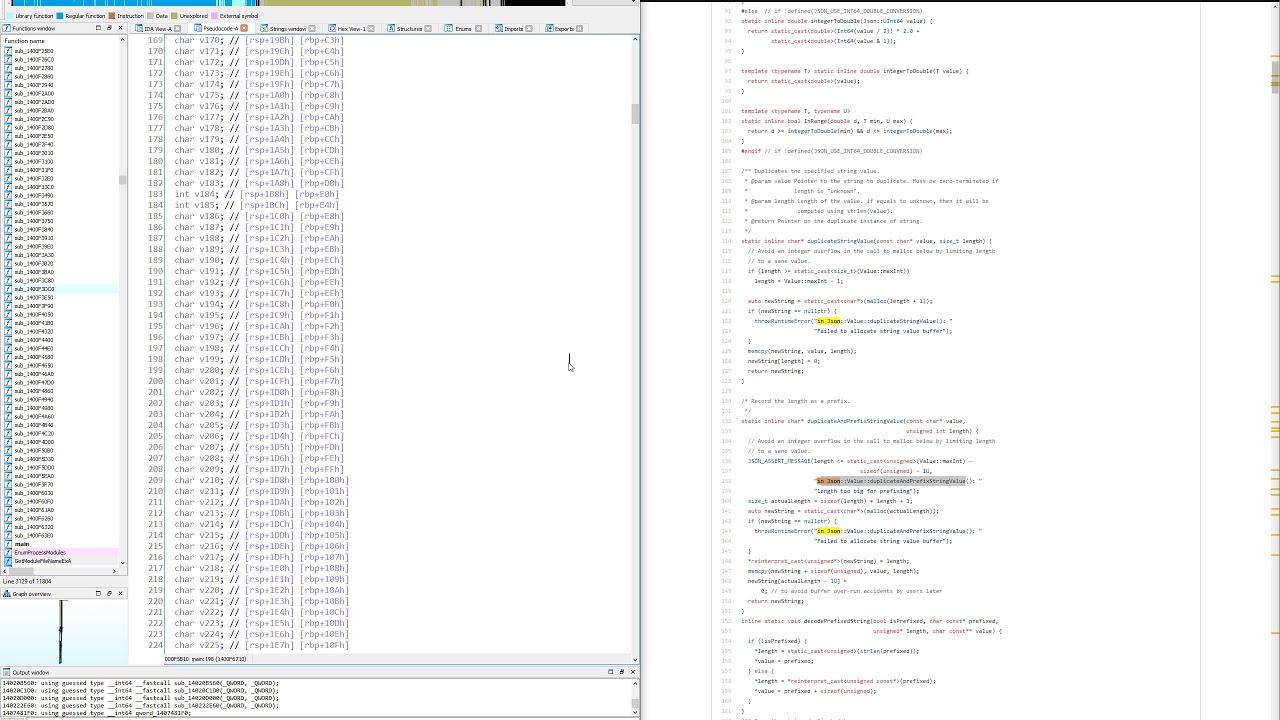Close the Hex View-1 tab
The image size is (1280, 720).
pos(370,29)
